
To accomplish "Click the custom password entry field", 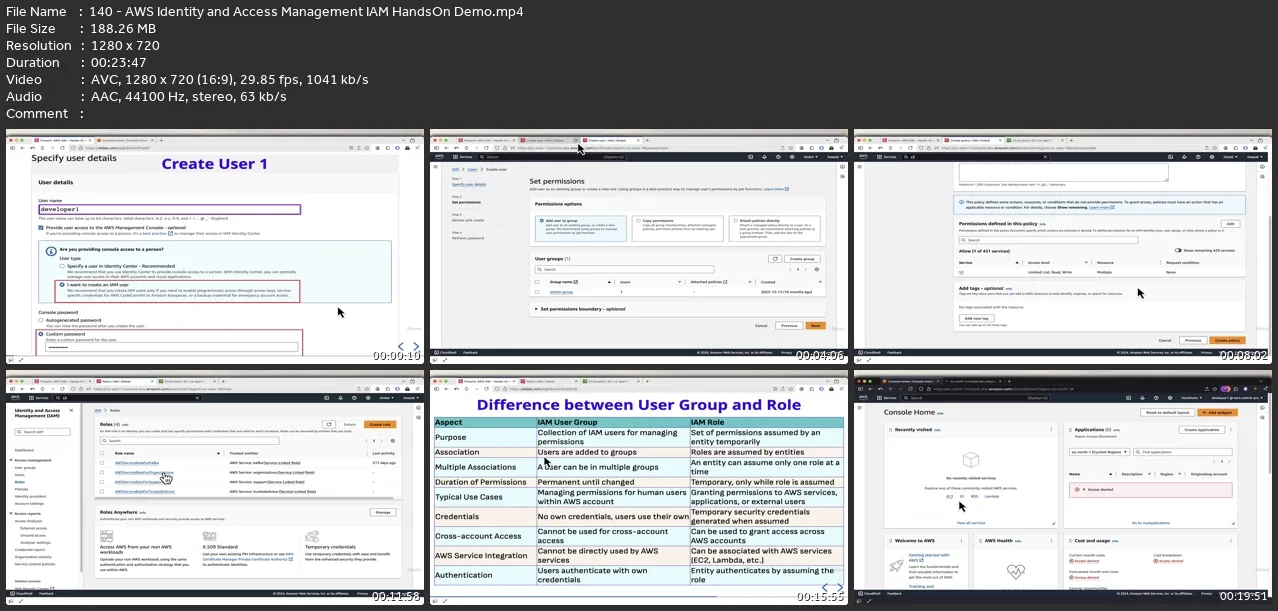I will point(172,347).
